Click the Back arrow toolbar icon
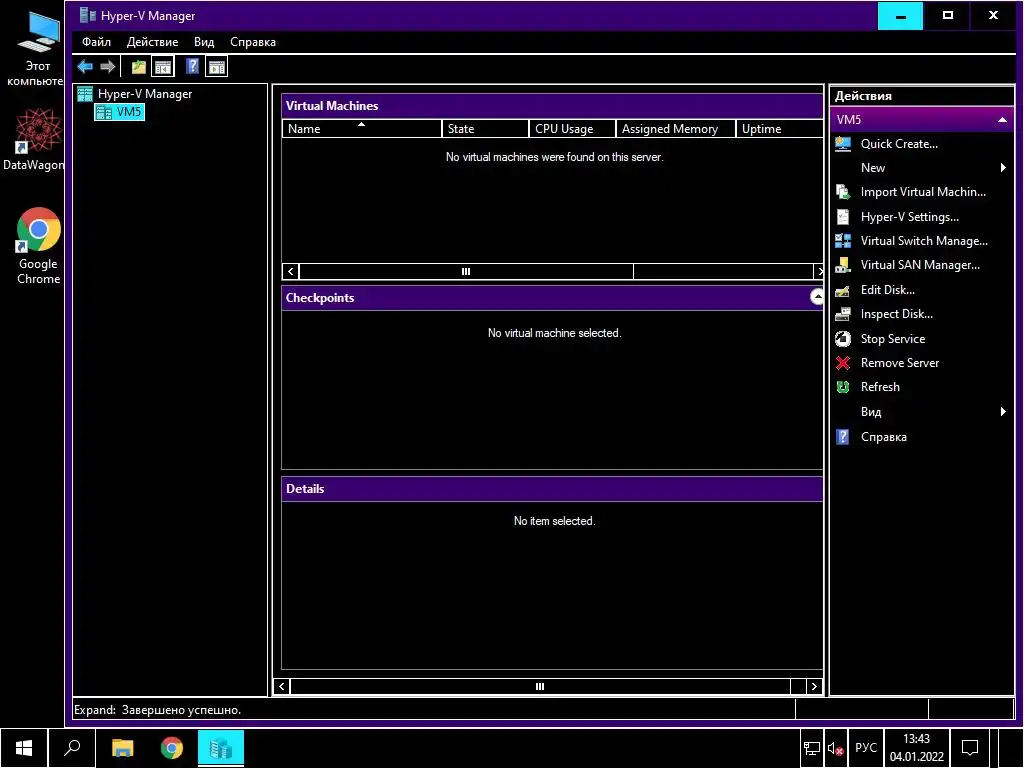 tap(85, 67)
